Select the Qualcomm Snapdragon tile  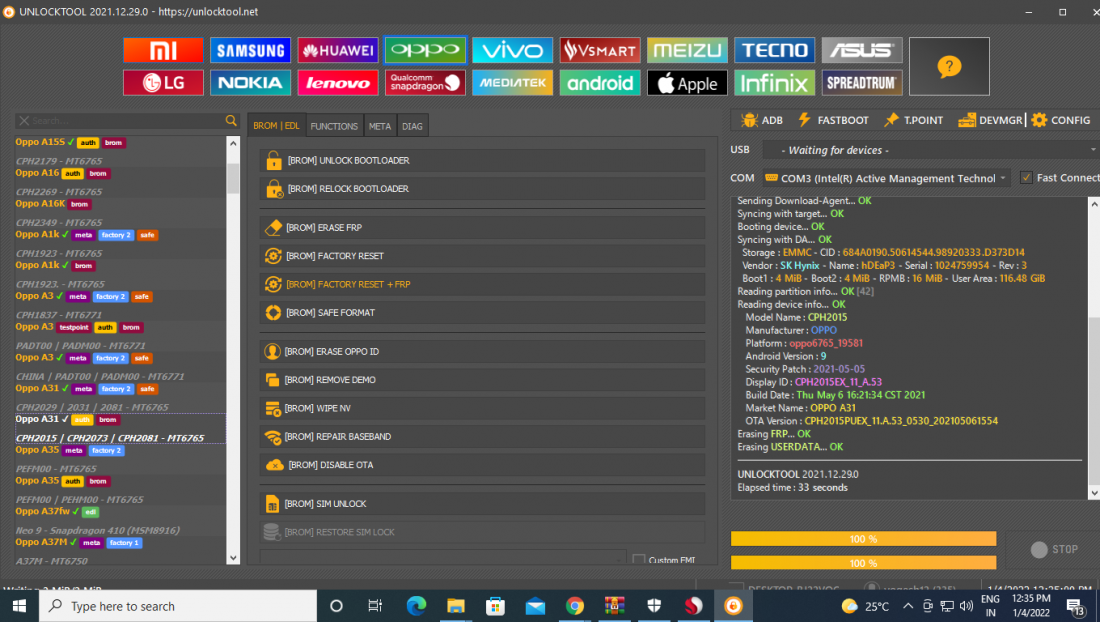[425, 83]
